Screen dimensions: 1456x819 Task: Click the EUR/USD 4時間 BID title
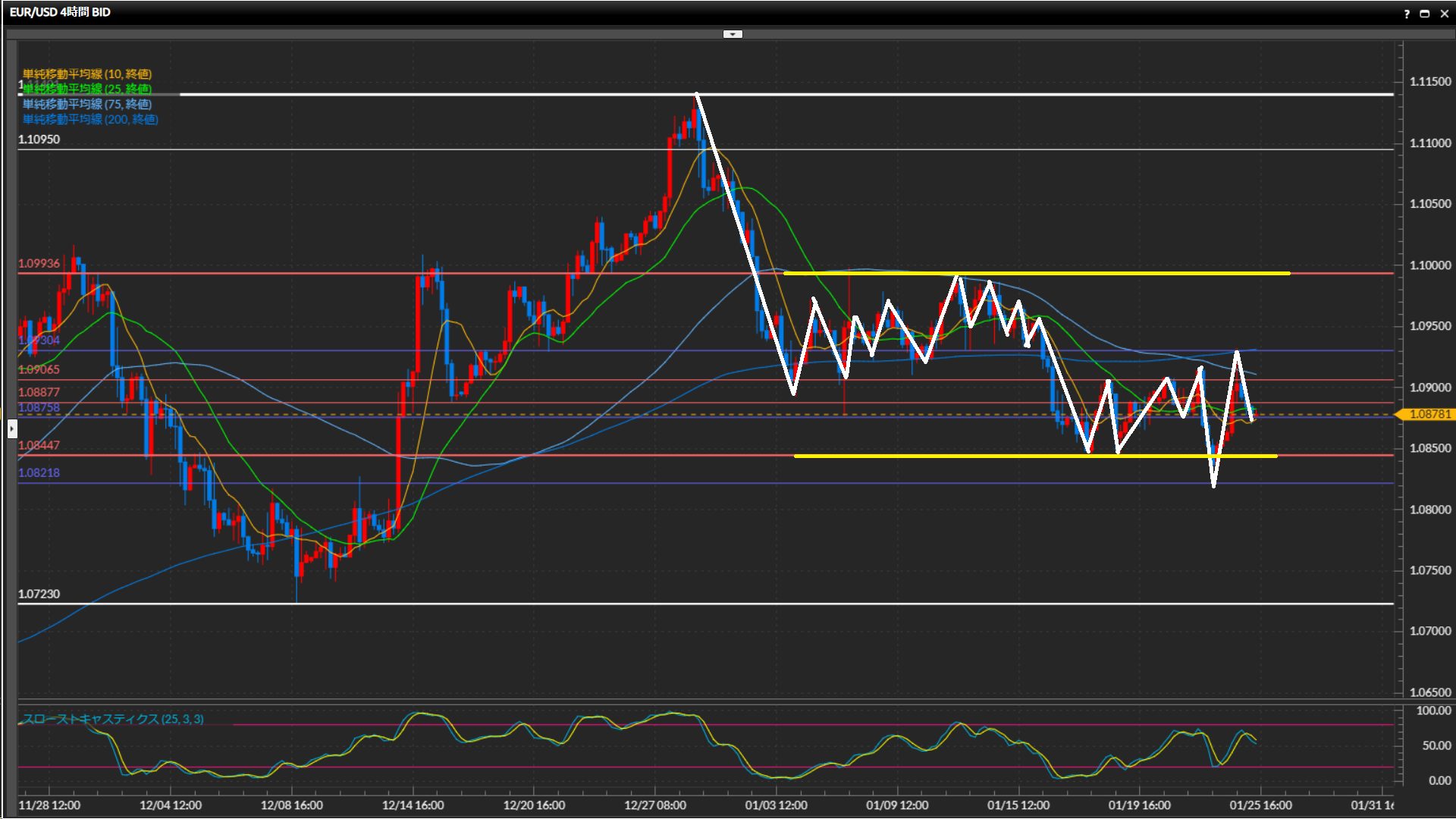(x=60, y=12)
